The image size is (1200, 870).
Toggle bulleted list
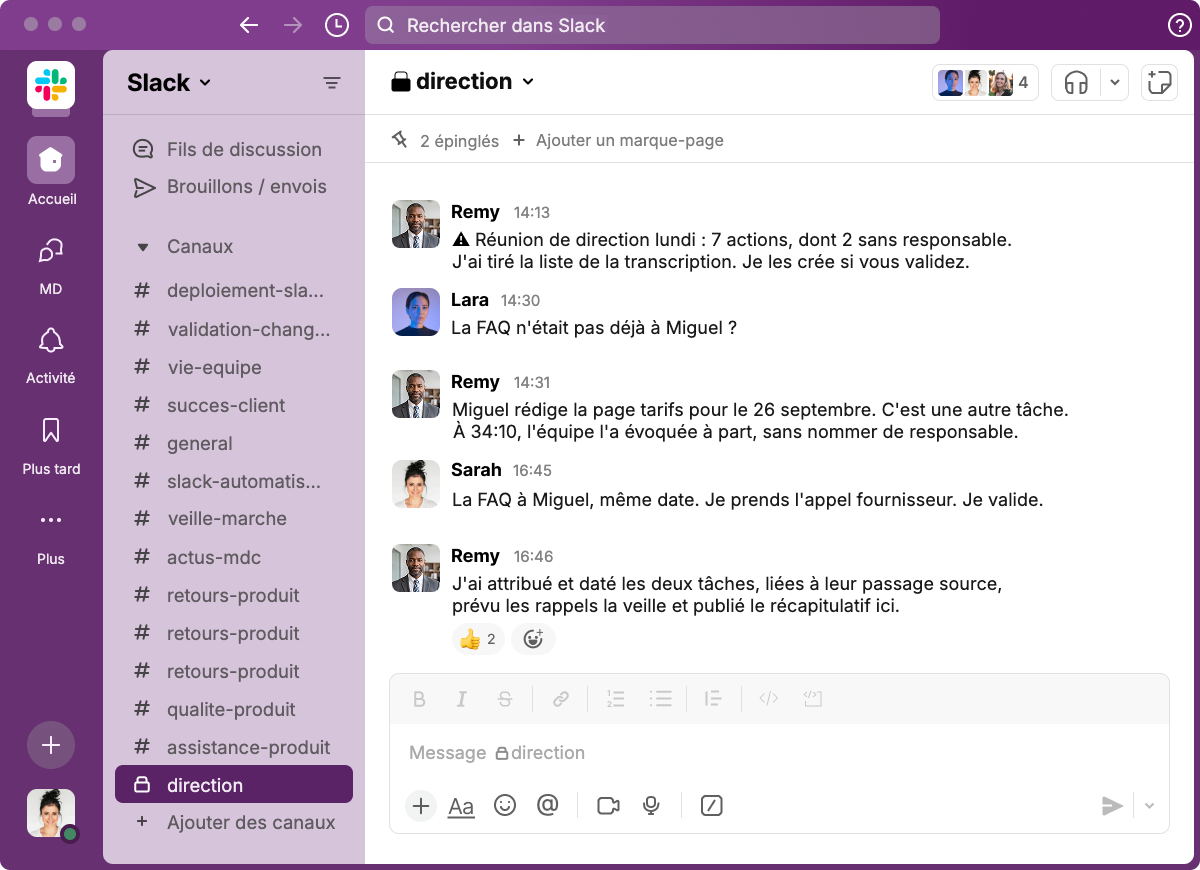[659, 699]
